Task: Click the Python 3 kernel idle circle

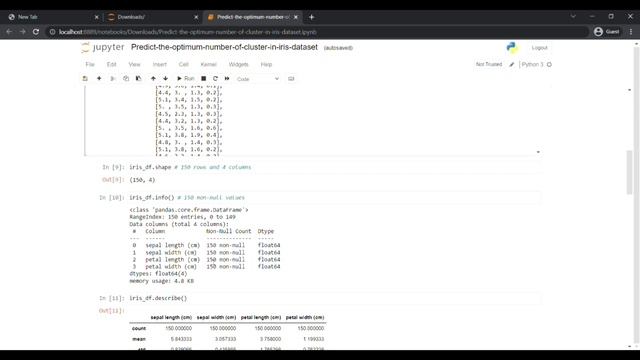Action: tap(549, 64)
